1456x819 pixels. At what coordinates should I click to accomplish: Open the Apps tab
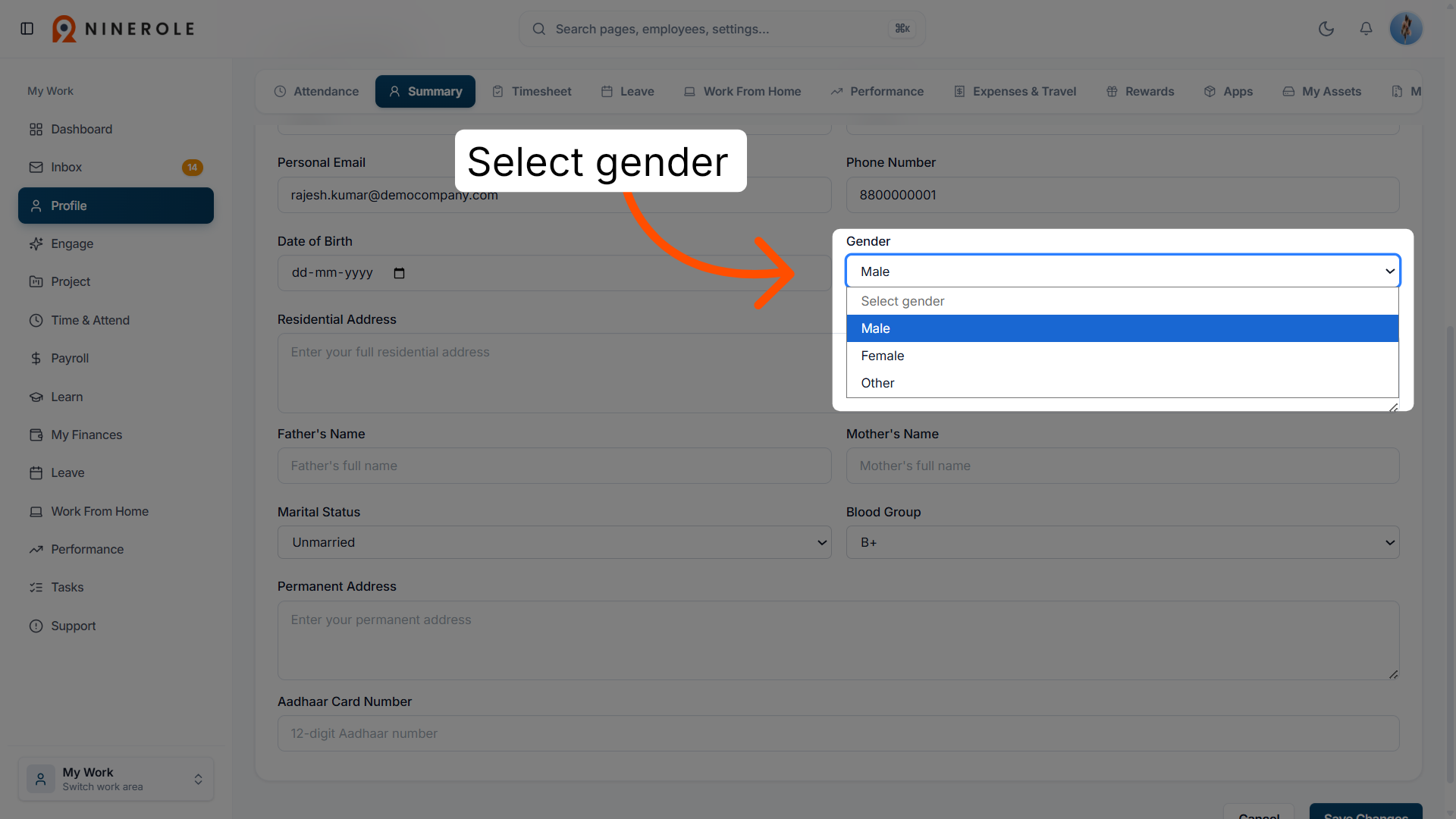tap(1228, 91)
